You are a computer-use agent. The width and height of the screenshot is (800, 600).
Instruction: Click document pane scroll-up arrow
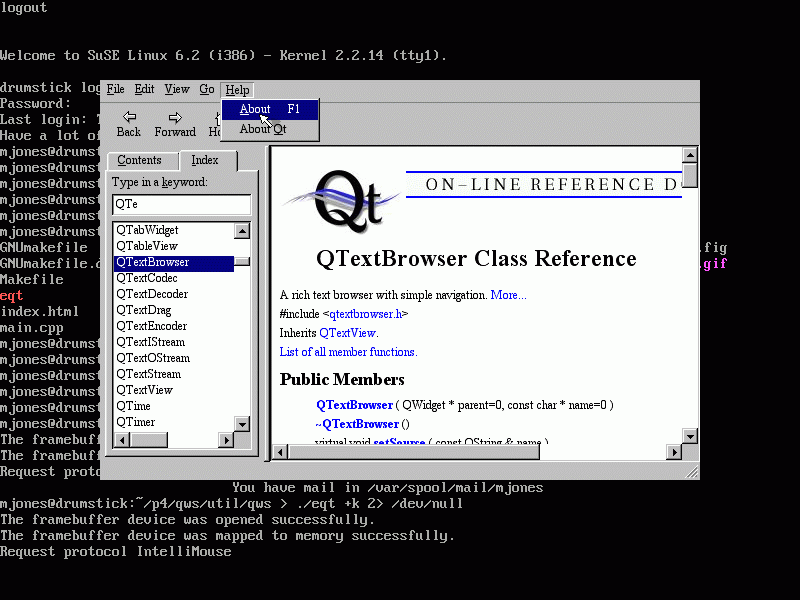click(690, 155)
